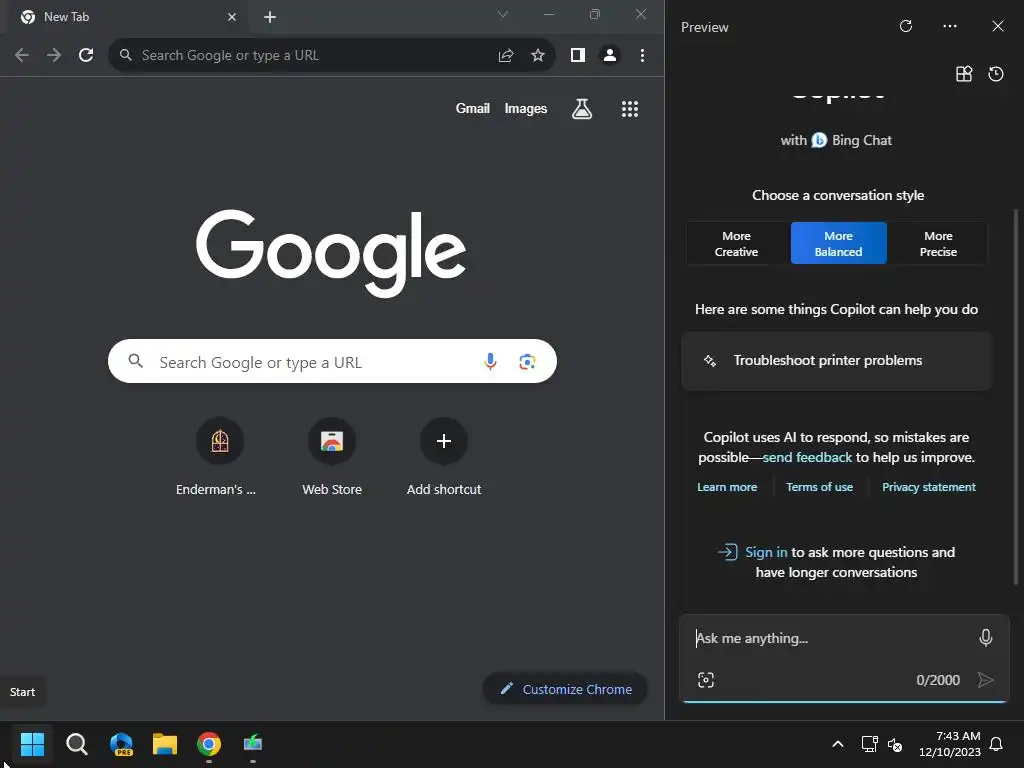Expand Chrome tab search chevron
This screenshot has width=1024, height=768.
(x=502, y=14)
